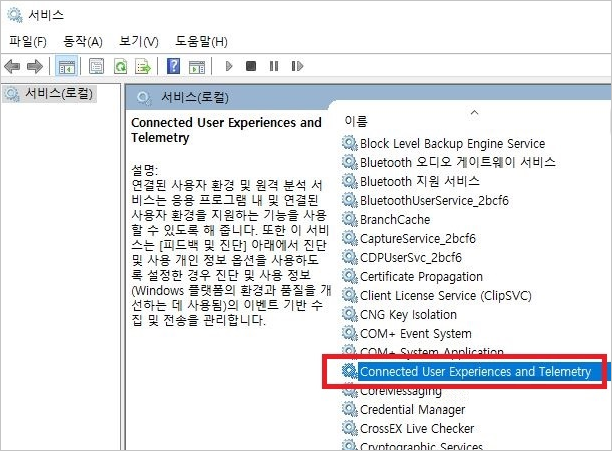Toggle the Show/Hide Console Tree toolbar icon
This screenshot has width=612, height=451.
point(67,66)
